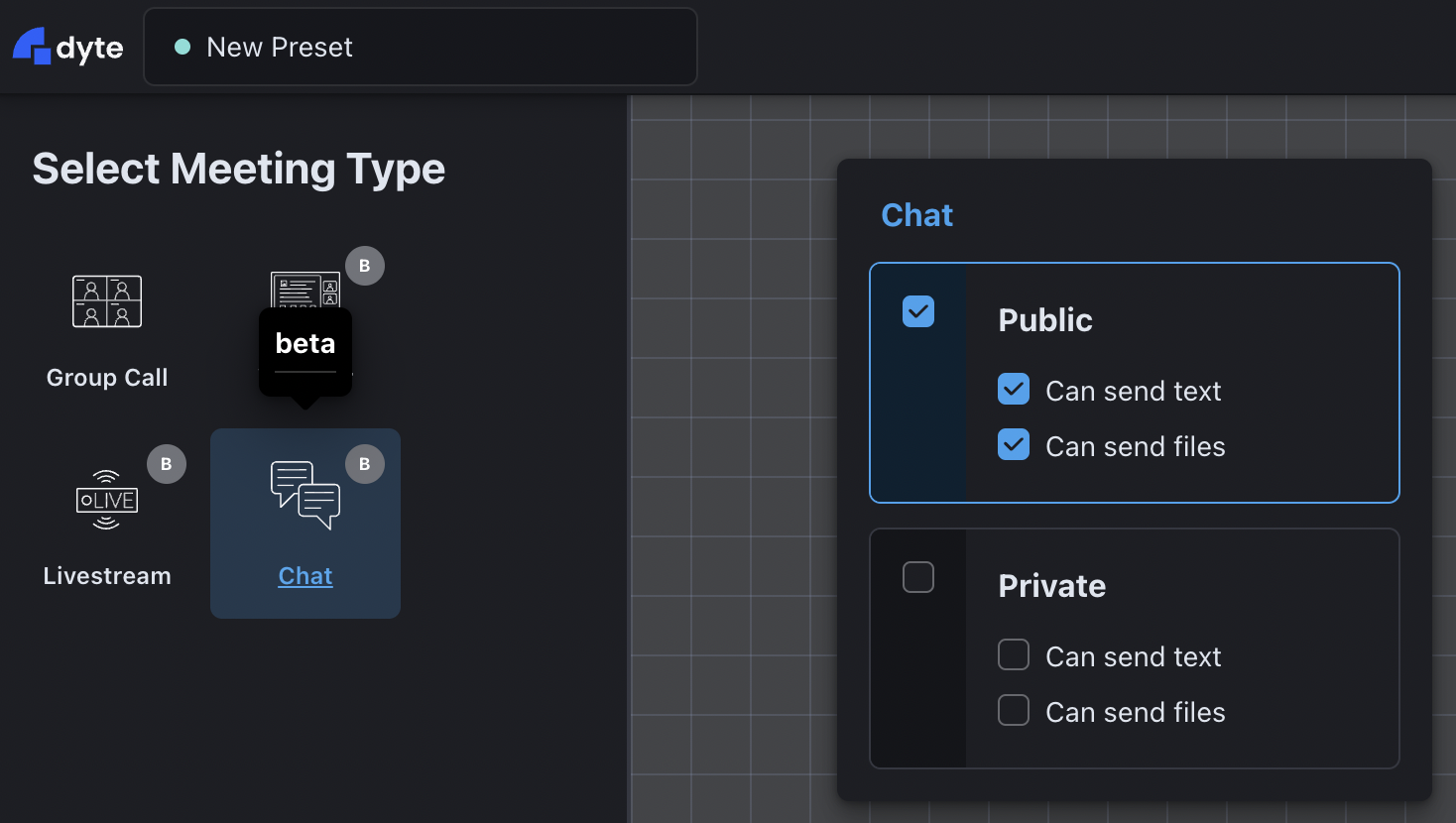Click the B beta badge on Livestream
Image resolution: width=1456 pixels, height=823 pixels.
pyautogui.click(x=167, y=463)
